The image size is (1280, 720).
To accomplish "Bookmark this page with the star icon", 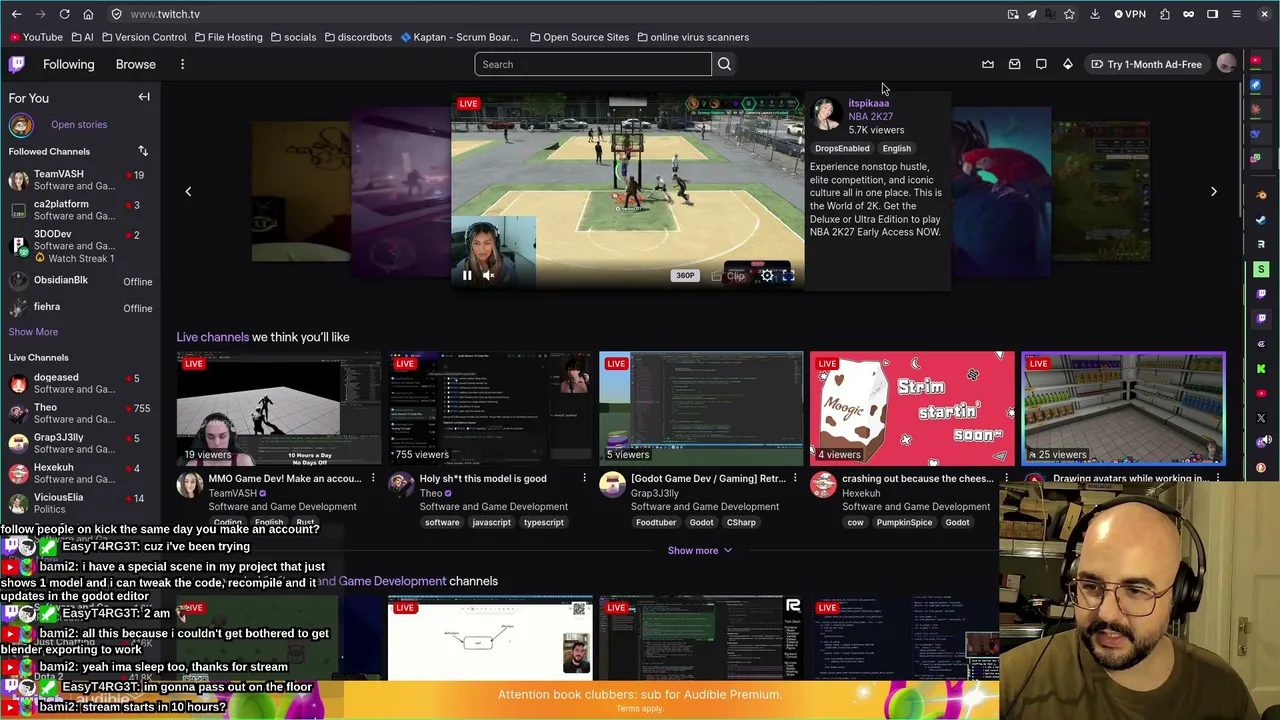I will click(x=1070, y=14).
